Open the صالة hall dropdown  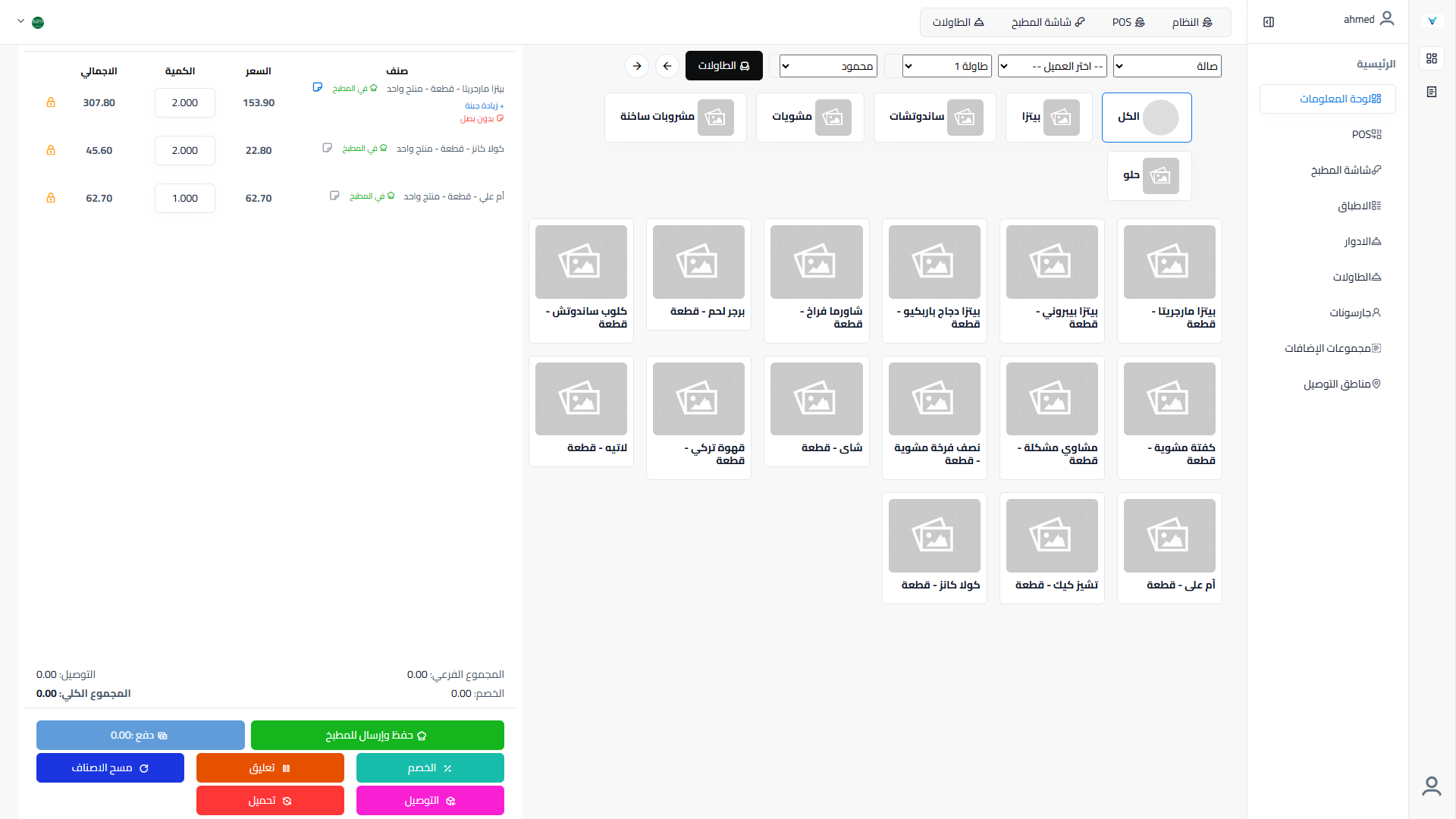(1167, 66)
